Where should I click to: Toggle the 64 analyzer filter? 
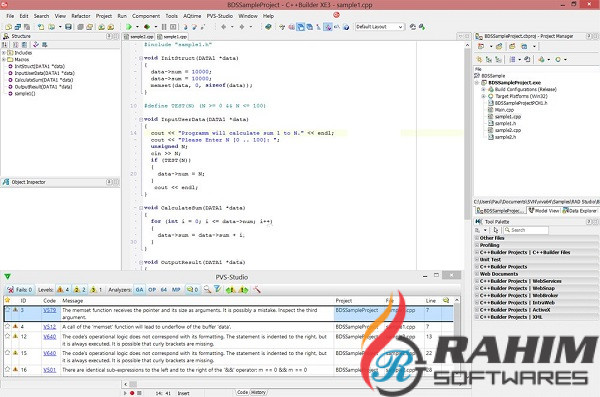tap(164, 290)
